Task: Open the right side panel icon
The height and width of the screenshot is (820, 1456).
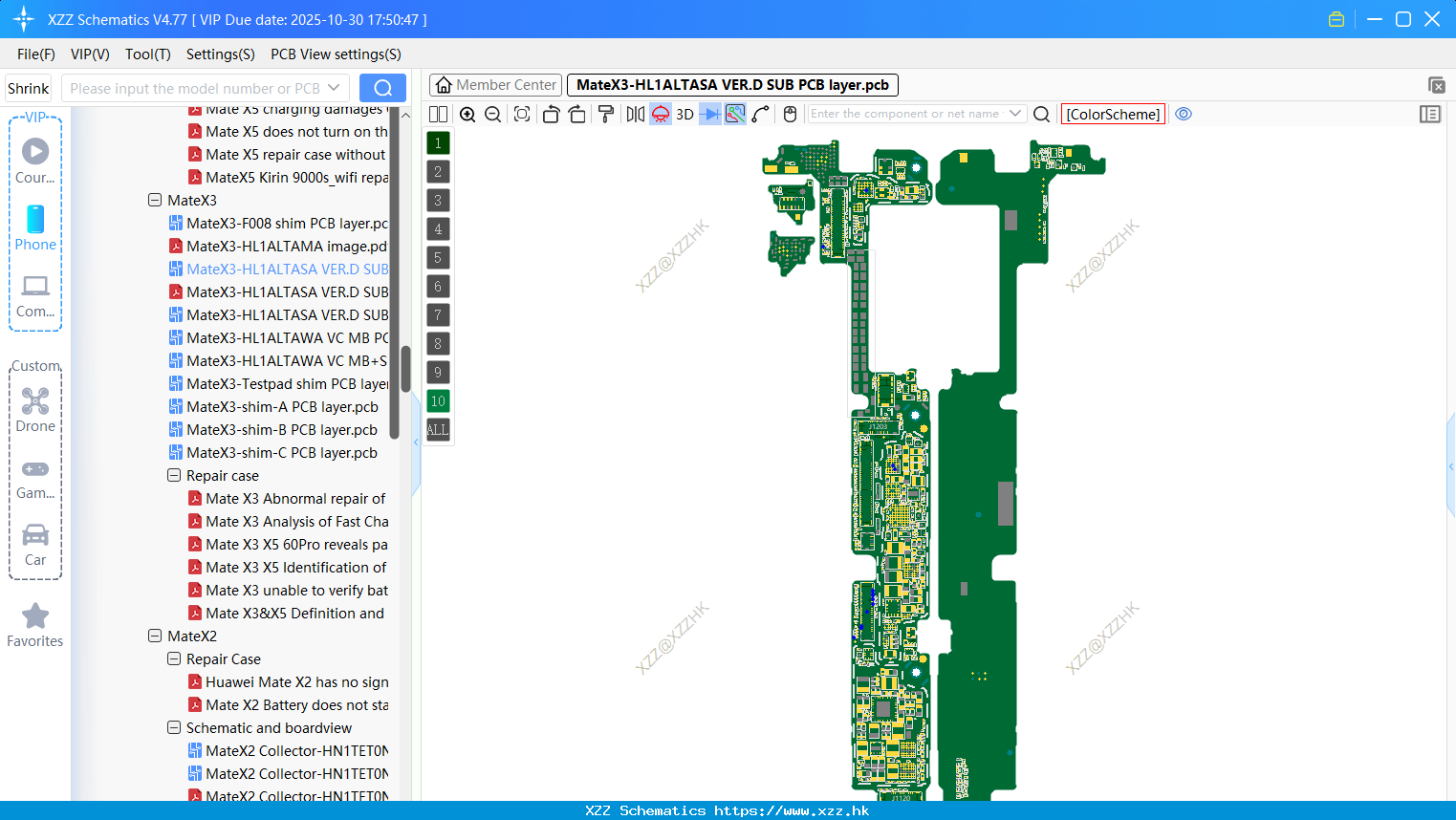Action: (1430, 114)
